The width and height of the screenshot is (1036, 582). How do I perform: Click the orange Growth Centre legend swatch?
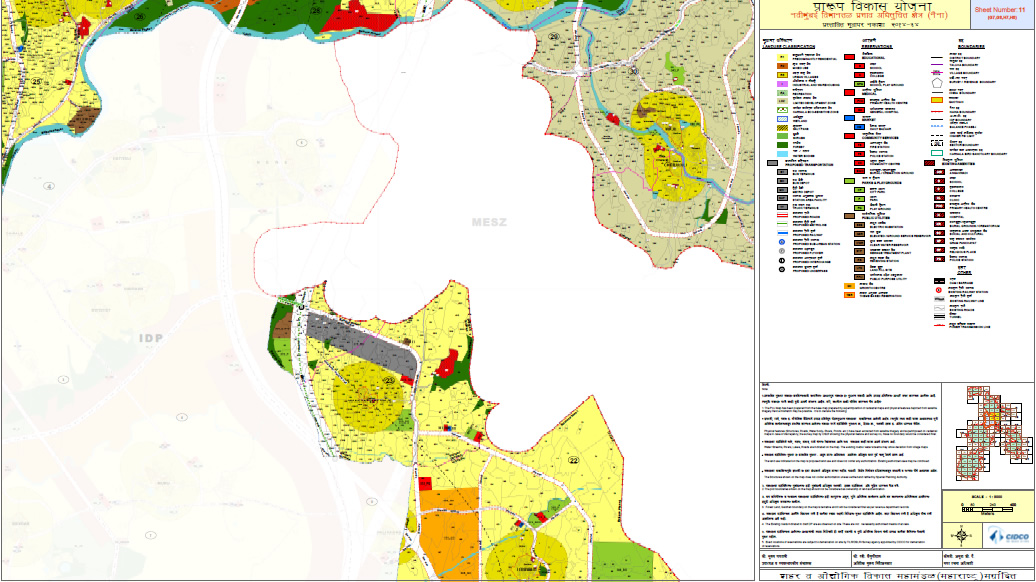[849, 286]
